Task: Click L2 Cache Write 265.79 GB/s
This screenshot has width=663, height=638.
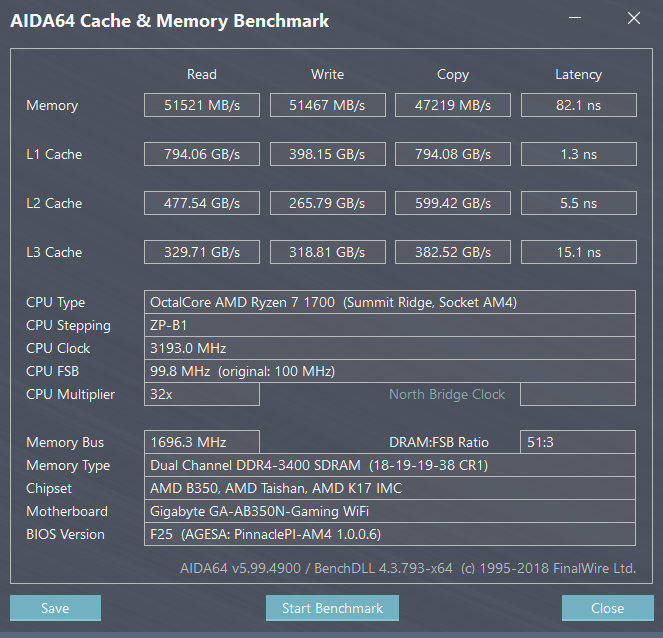Action: [327, 203]
